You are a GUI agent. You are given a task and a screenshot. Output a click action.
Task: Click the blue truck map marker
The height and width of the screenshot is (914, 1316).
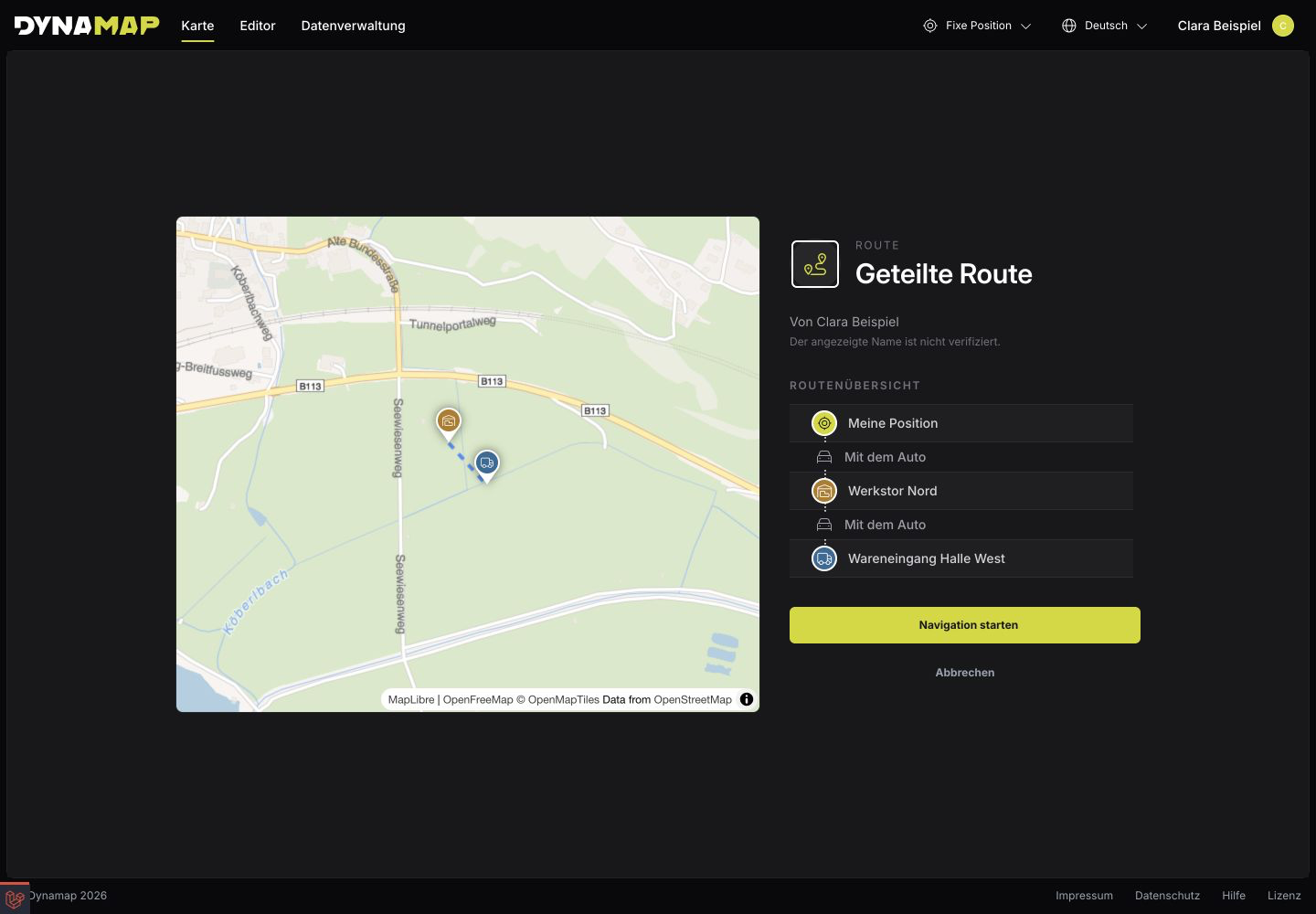[x=487, y=463]
